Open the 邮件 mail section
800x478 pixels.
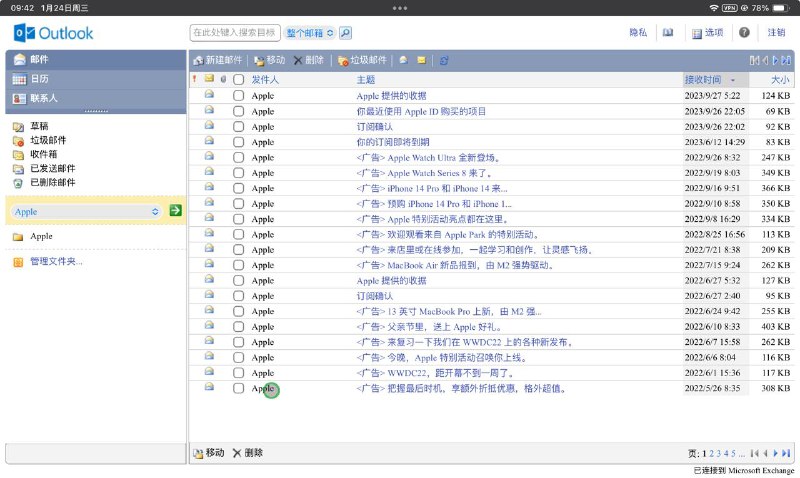click(95, 60)
